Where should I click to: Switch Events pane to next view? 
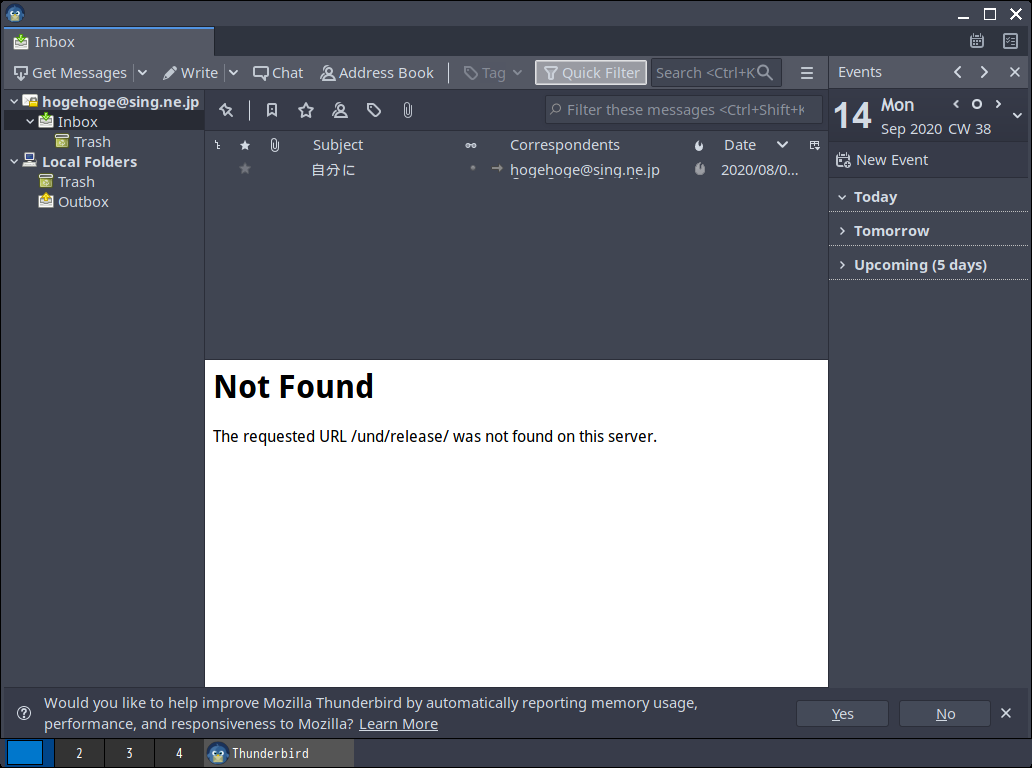[x=984, y=72]
